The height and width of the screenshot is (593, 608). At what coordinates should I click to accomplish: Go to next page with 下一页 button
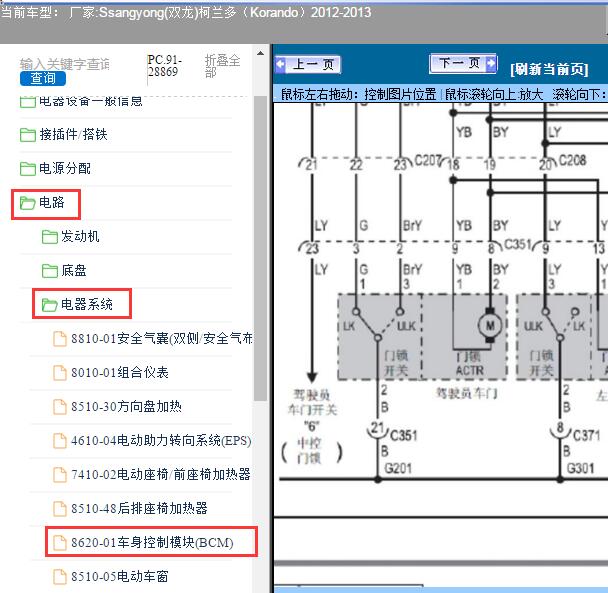(x=463, y=63)
